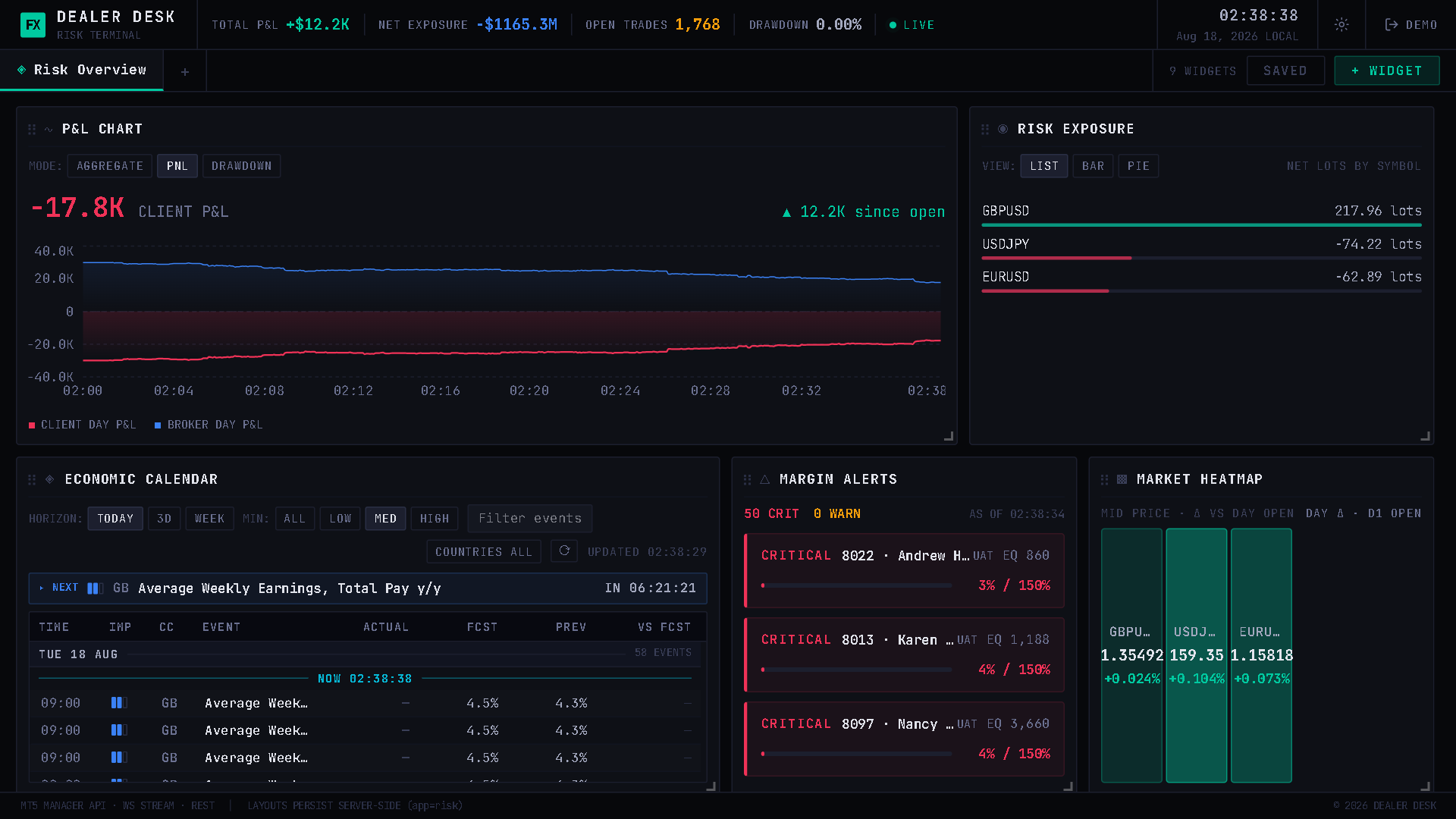
Task: Click the 0 WARN count
Action: pos(837,514)
